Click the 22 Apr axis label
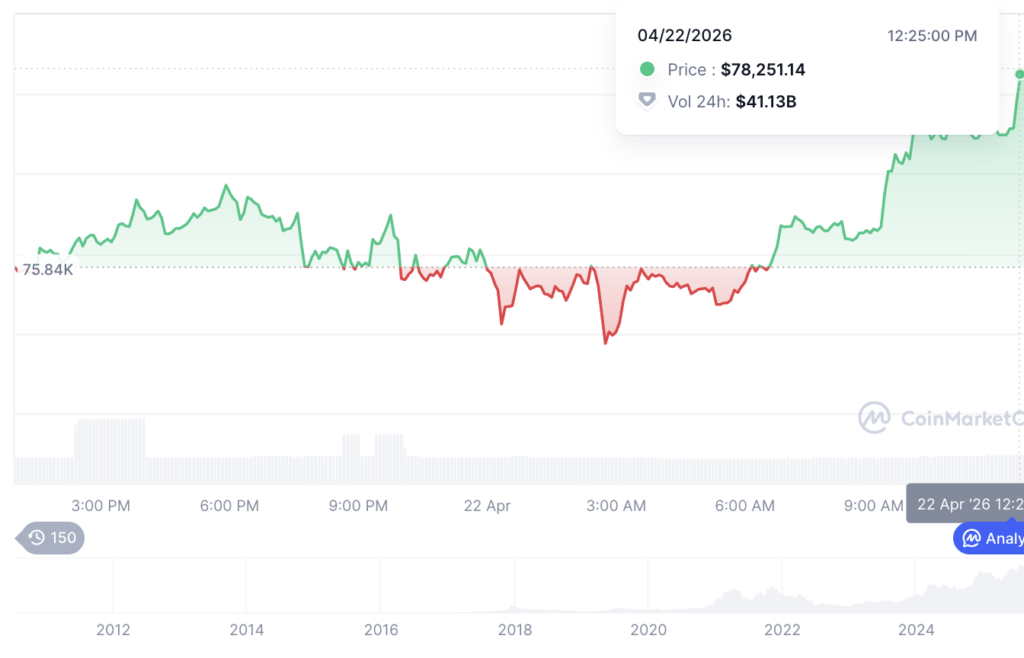The image size is (1024, 658). point(487,506)
